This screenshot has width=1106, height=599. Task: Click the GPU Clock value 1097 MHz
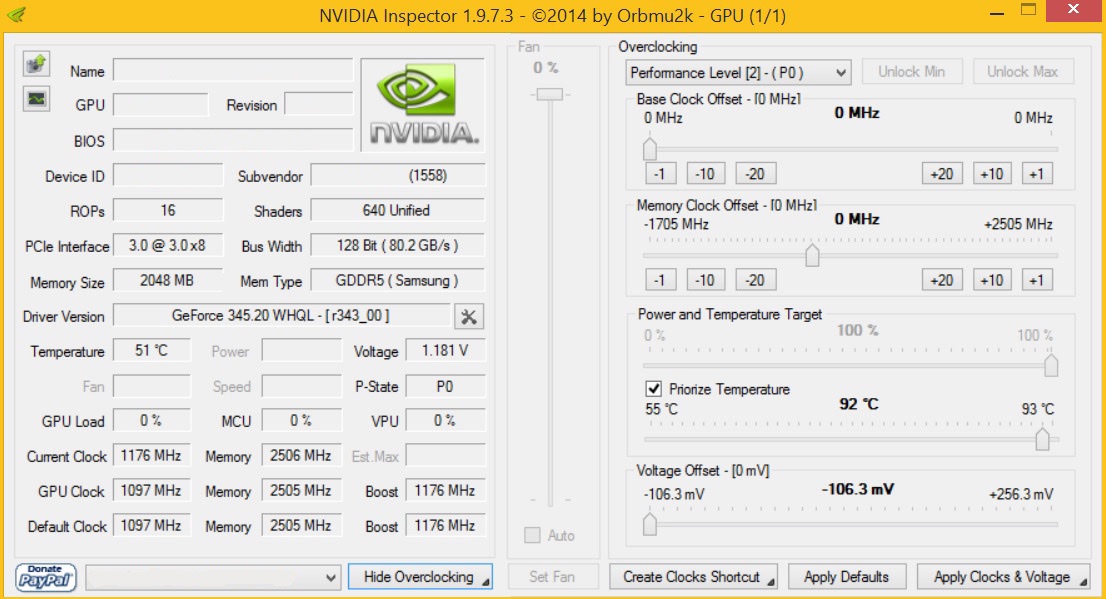pyautogui.click(x=152, y=491)
